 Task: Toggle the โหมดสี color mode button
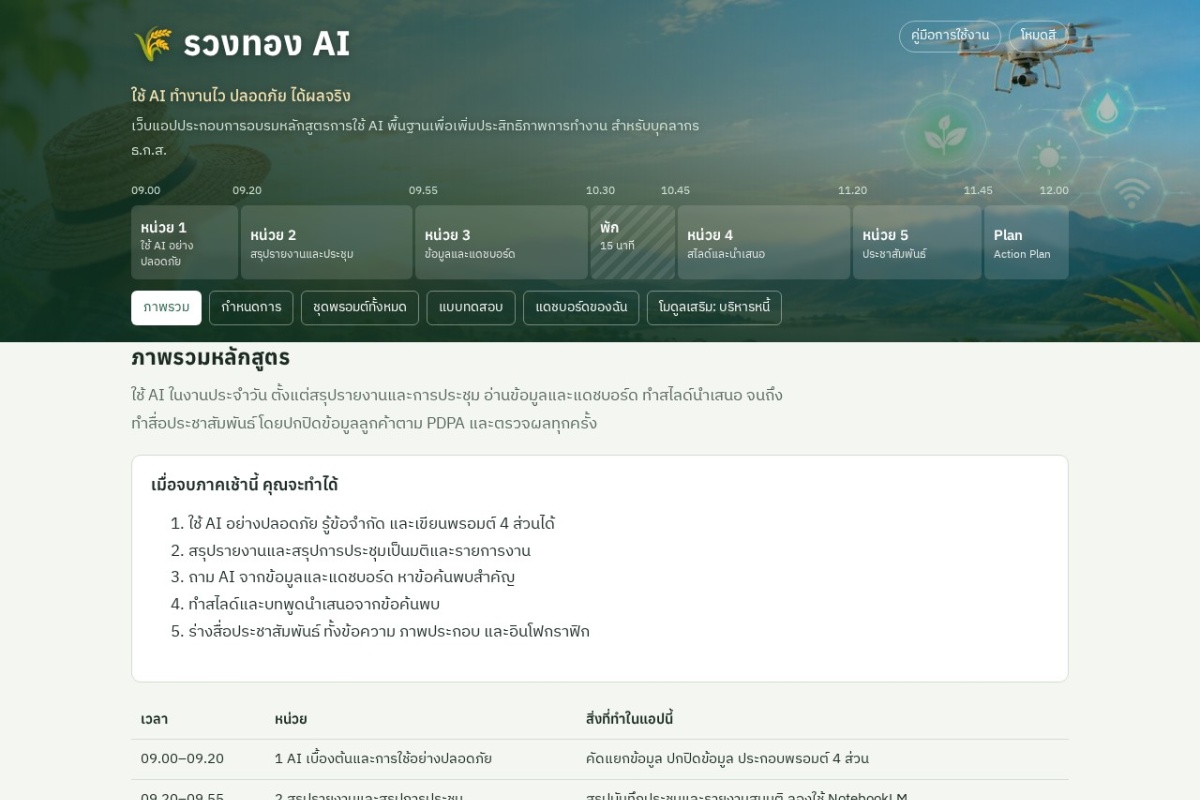(1038, 36)
